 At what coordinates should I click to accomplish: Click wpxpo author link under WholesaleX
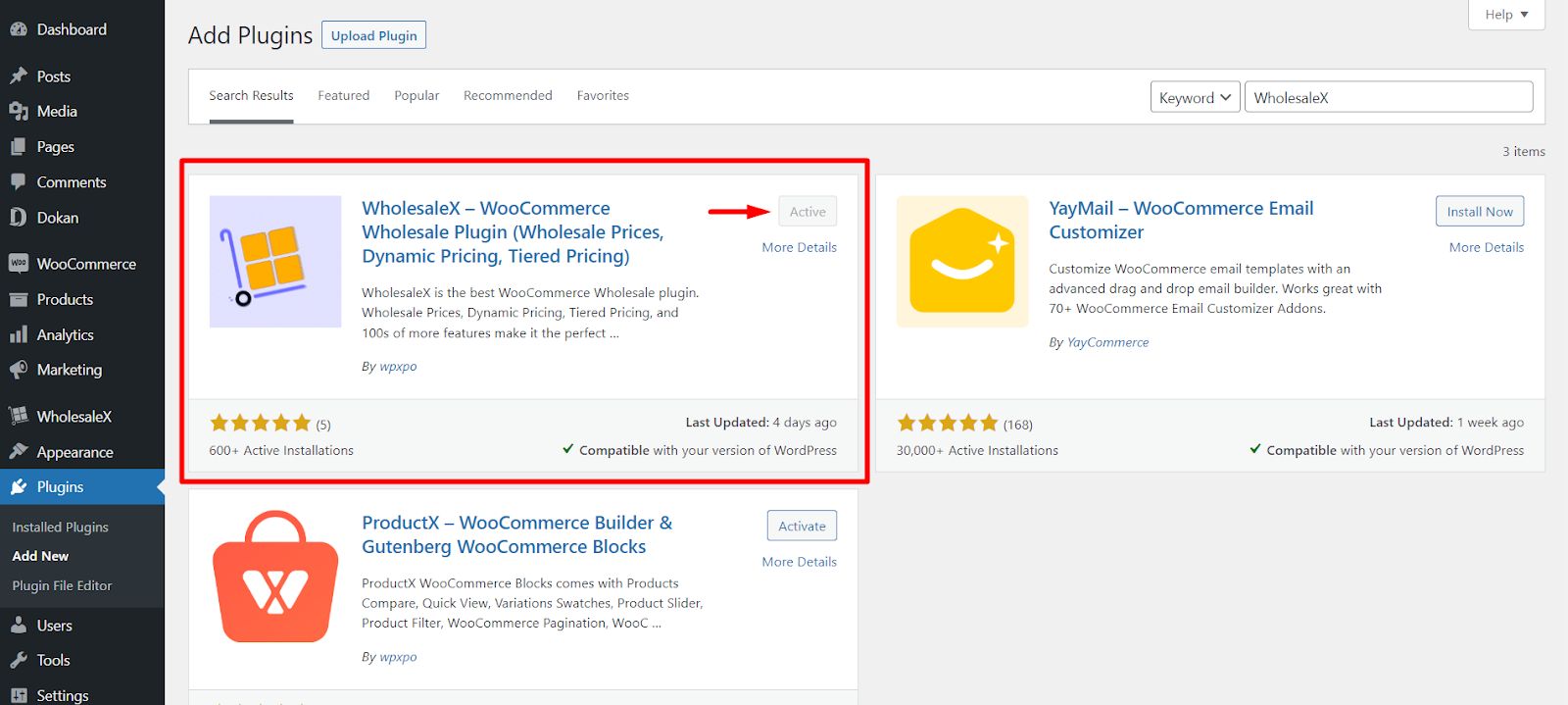click(x=398, y=367)
